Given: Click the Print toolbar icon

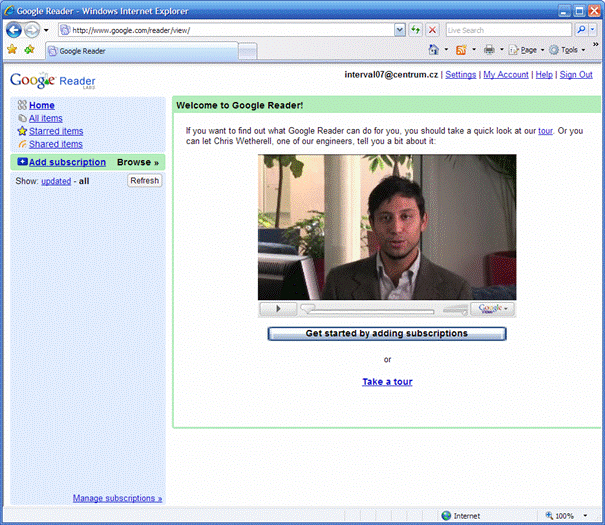Looking at the screenshot, I should point(489,50).
